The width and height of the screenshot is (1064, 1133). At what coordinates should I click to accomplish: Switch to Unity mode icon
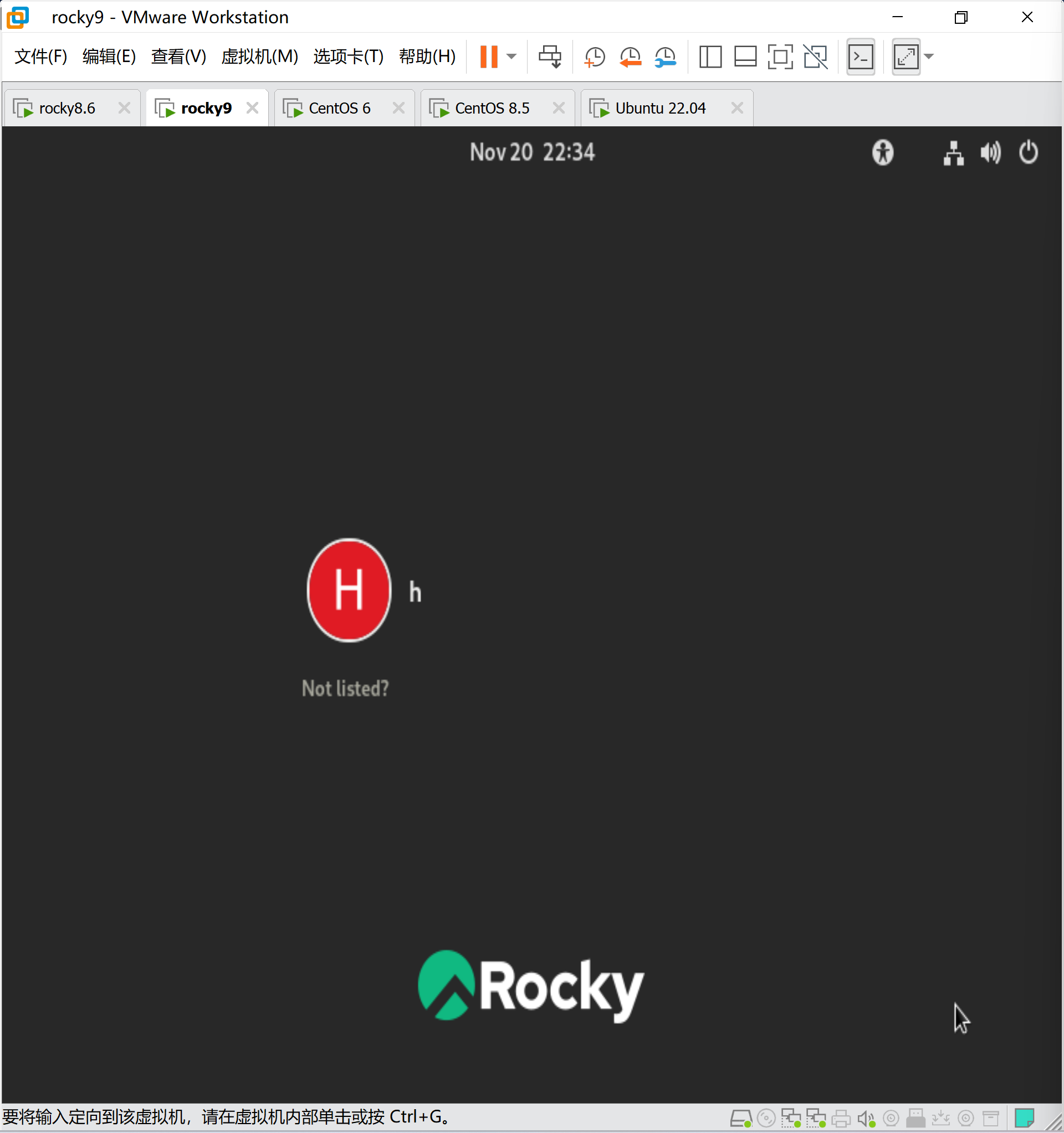(x=815, y=57)
